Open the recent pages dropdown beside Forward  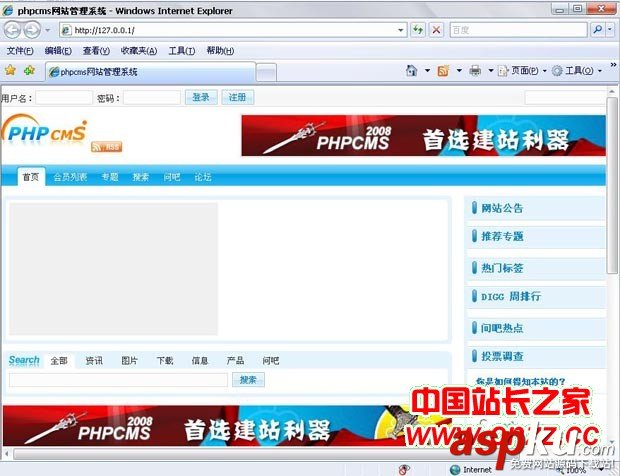(47, 30)
